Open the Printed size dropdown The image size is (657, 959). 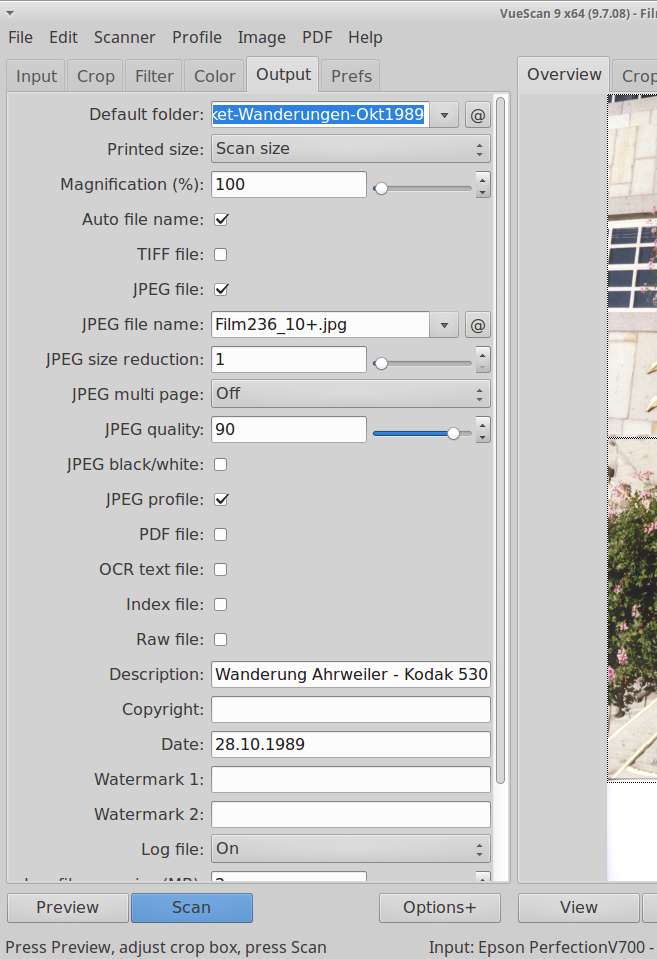(x=350, y=149)
